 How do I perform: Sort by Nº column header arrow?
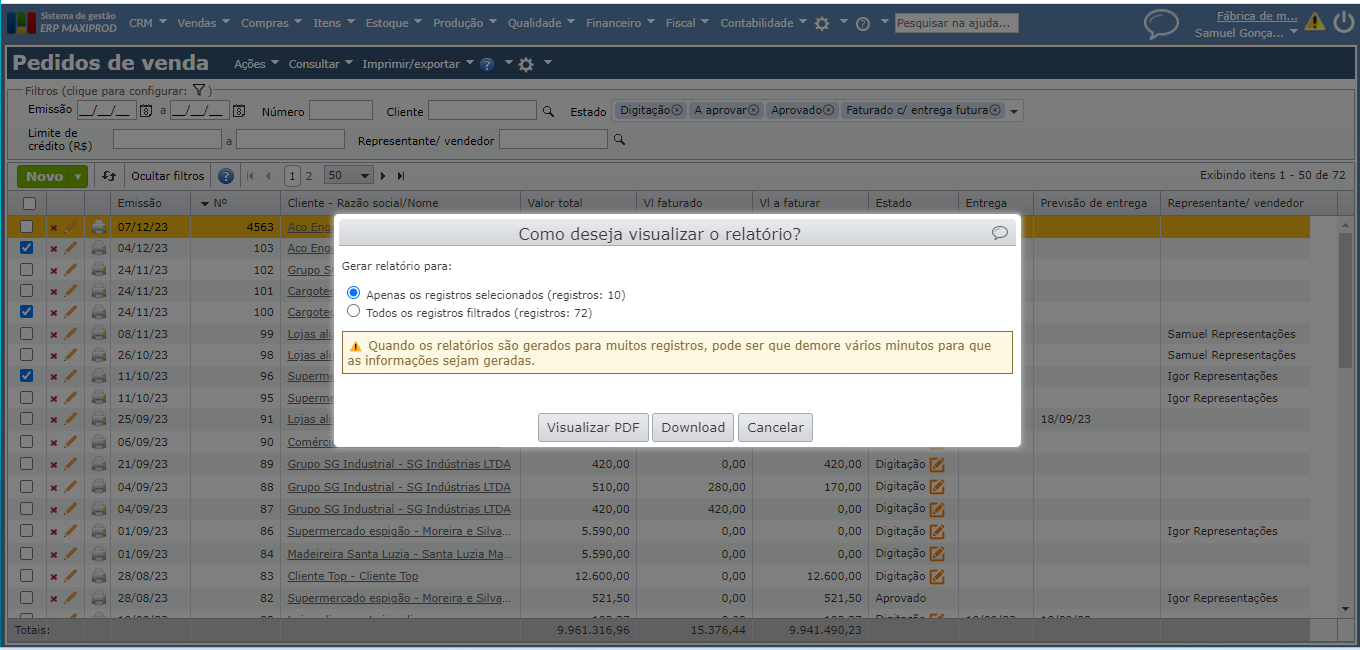[x=206, y=203]
